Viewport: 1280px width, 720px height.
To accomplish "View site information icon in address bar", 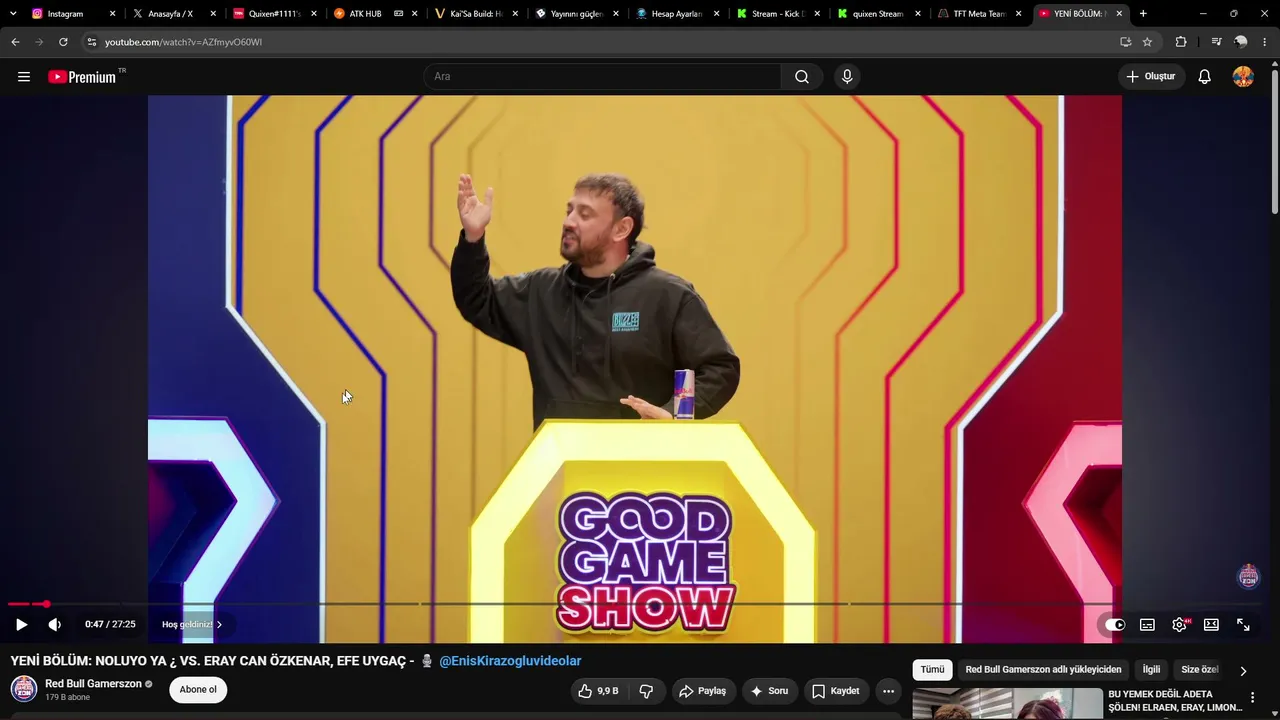I will 91,42.
